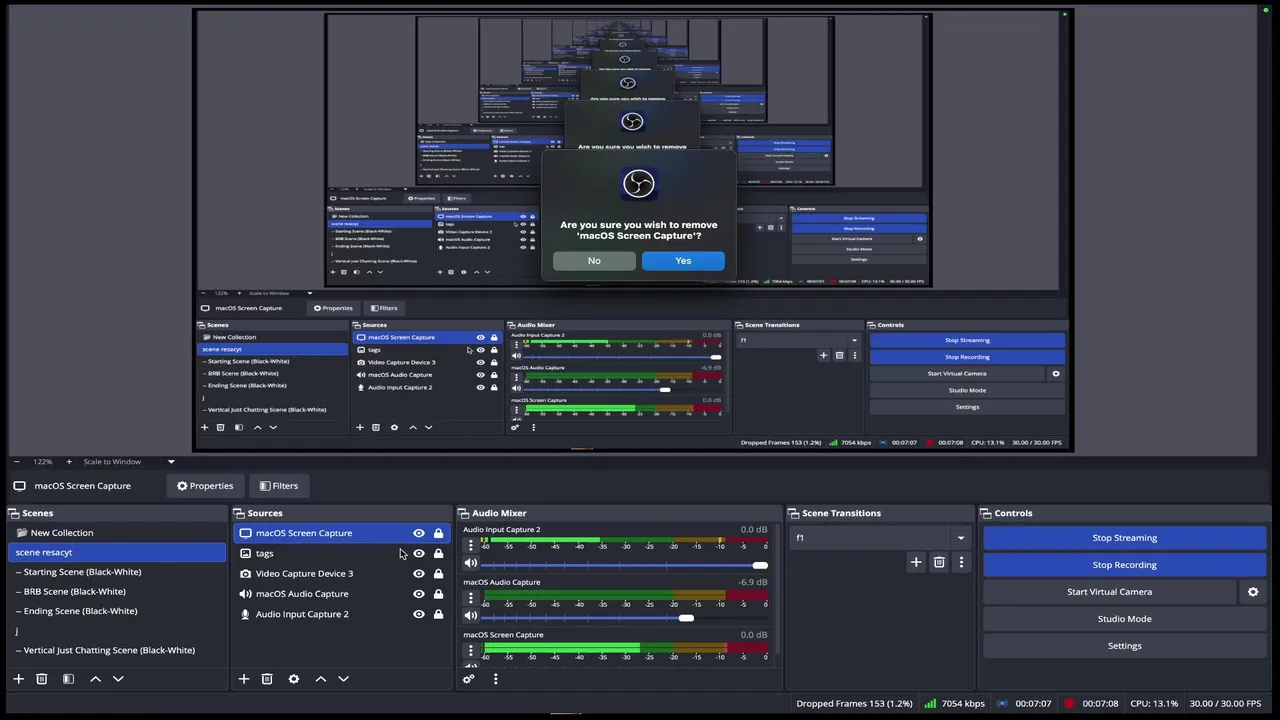Viewport: 1280px width, 720px height.
Task: Click 'CPU: 13.1%' in status bar
Action: click(1153, 704)
